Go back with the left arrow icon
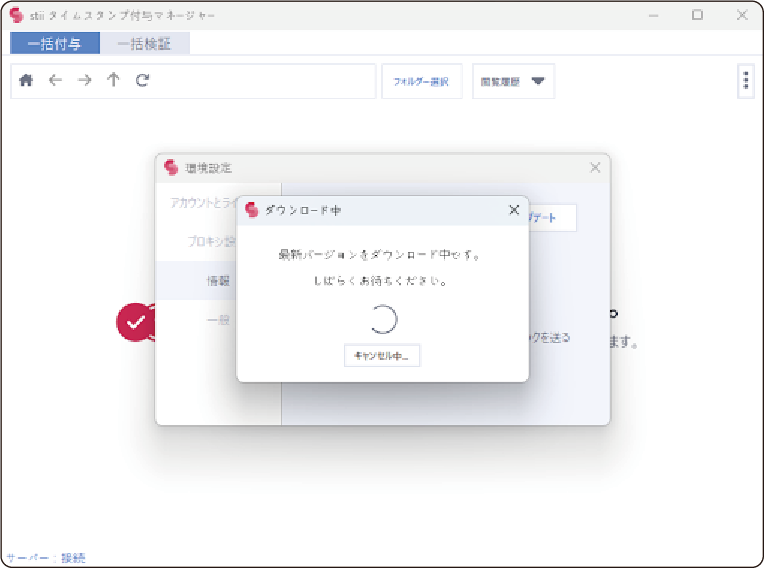The image size is (764, 568). [x=55, y=81]
